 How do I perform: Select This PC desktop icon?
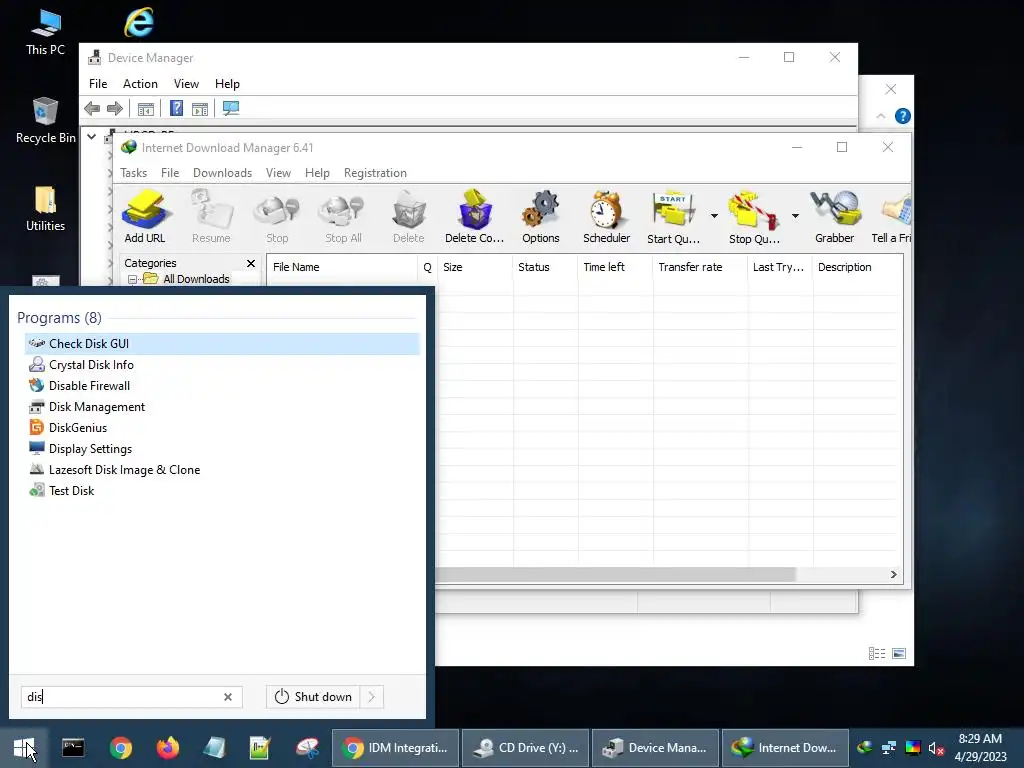(x=45, y=32)
